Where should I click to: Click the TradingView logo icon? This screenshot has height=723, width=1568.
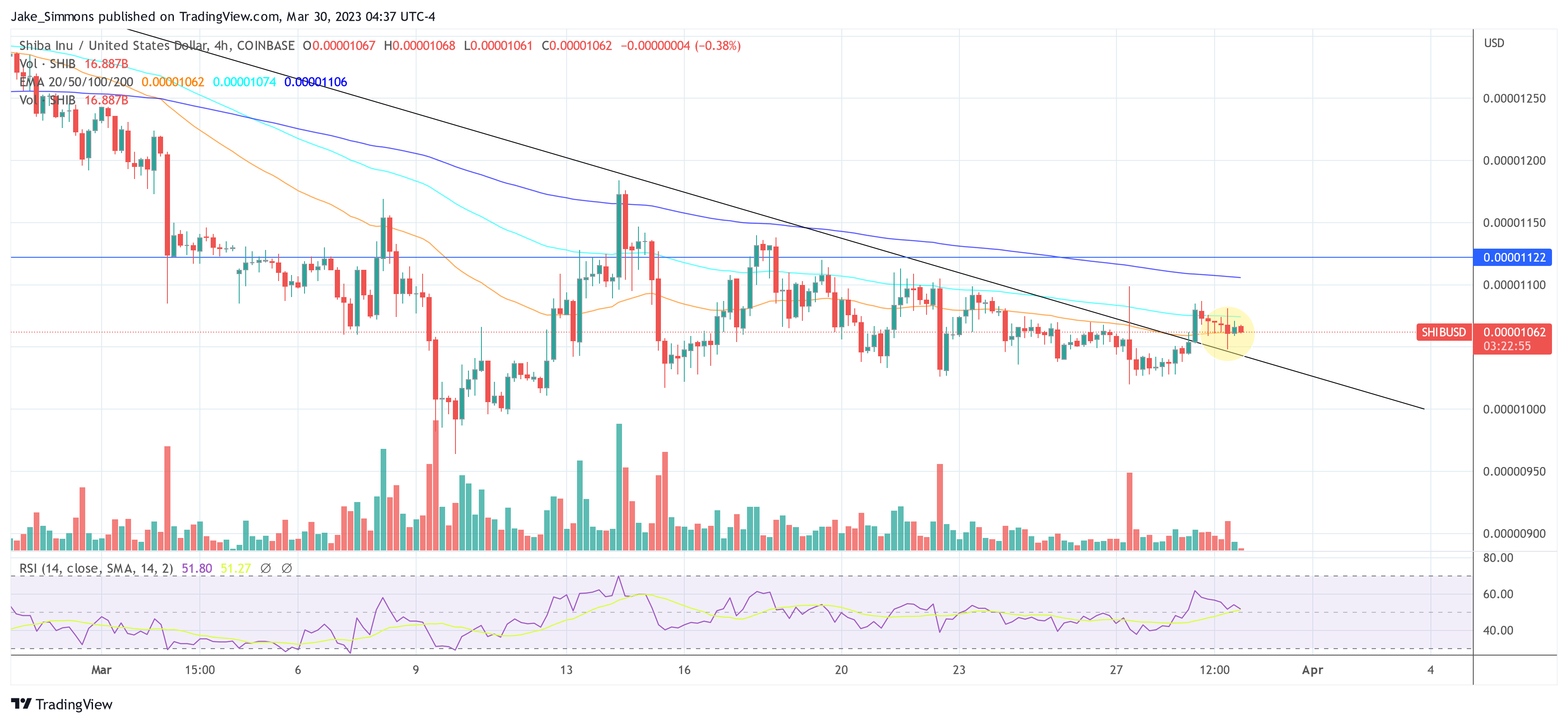point(21,704)
